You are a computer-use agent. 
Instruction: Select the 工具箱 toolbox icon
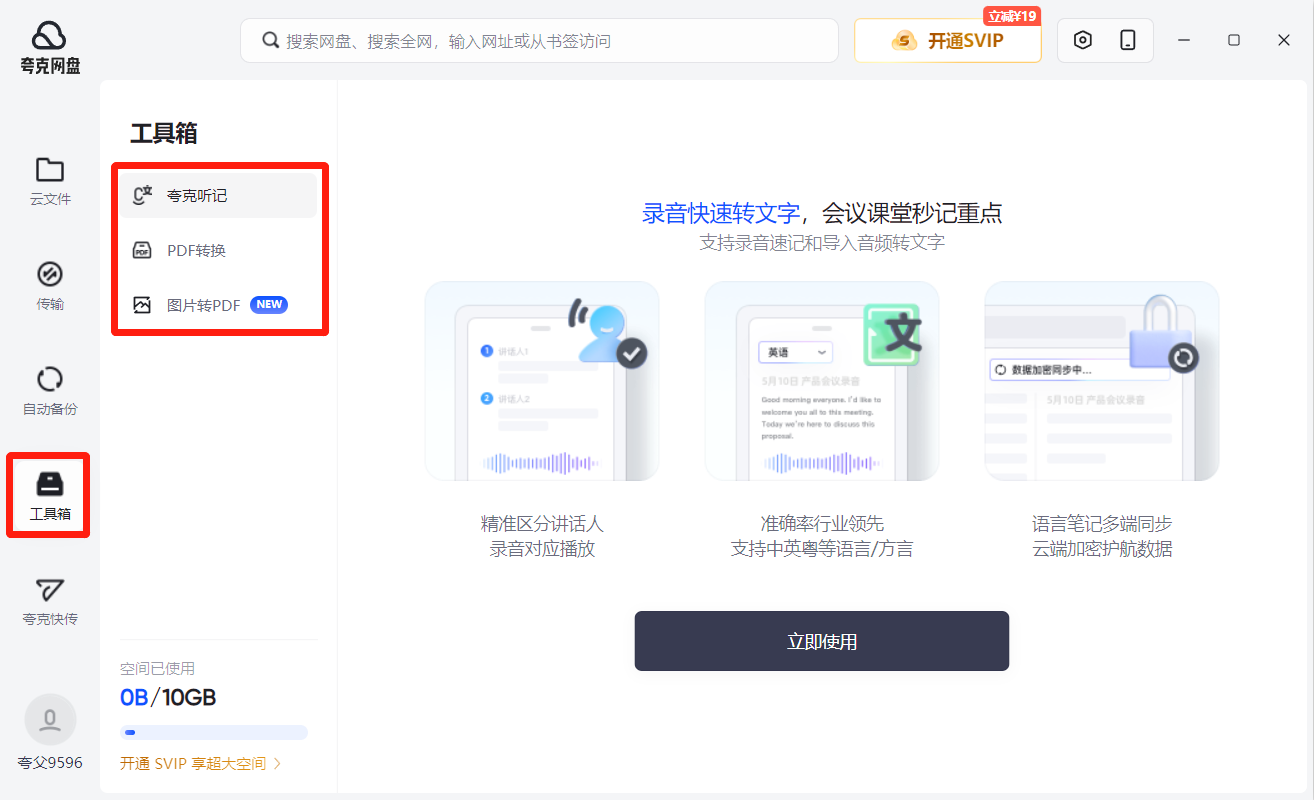pyautogui.click(x=50, y=484)
